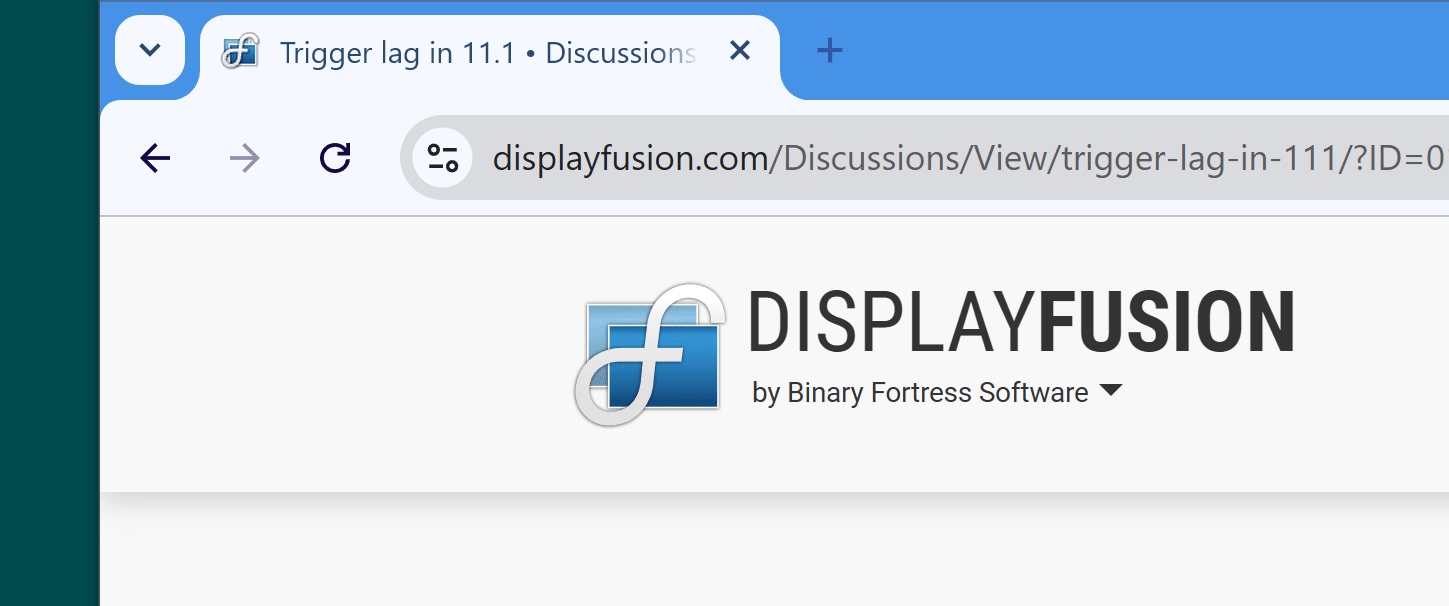1449x606 pixels.
Task: Click the word 'DISPLAY' in the site title
Action: tap(892, 323)
